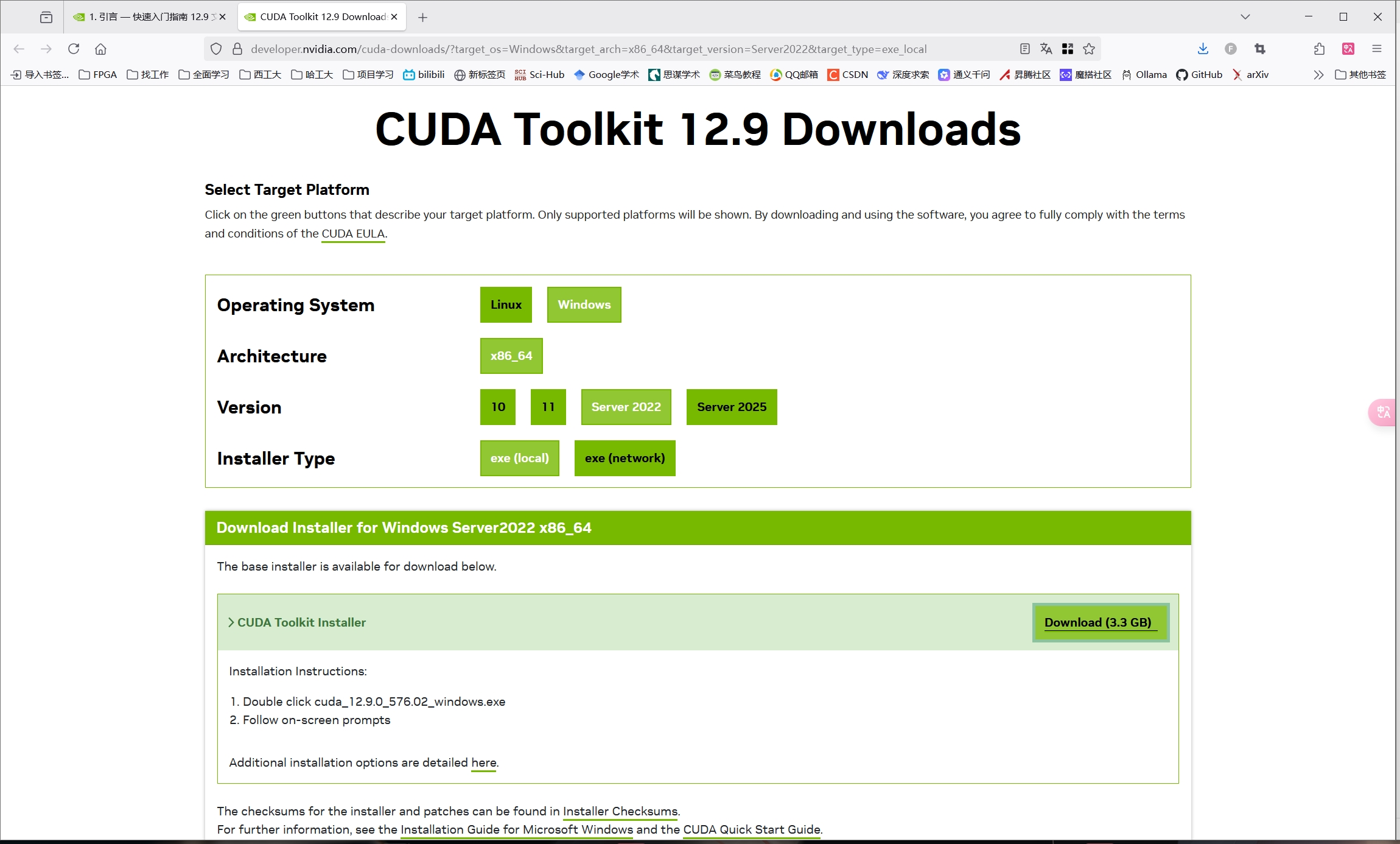Open the tracking protection shield icon
Viewport: 1400px width, 844px height.
click(215, 49)
